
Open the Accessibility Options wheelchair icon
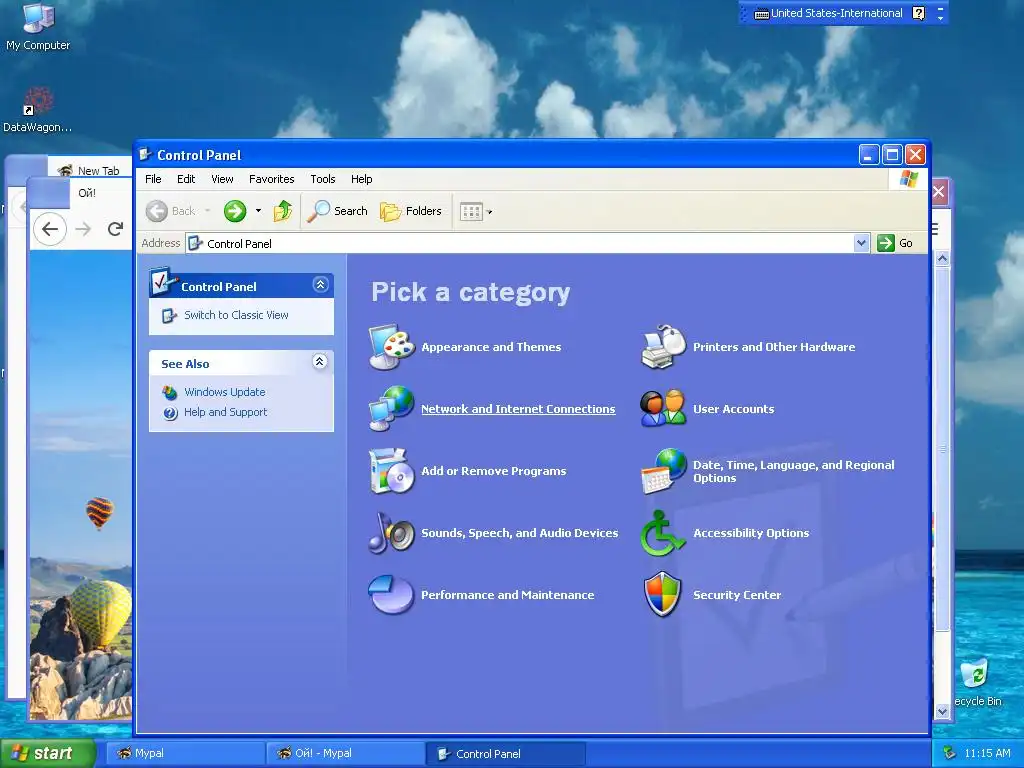662,532
